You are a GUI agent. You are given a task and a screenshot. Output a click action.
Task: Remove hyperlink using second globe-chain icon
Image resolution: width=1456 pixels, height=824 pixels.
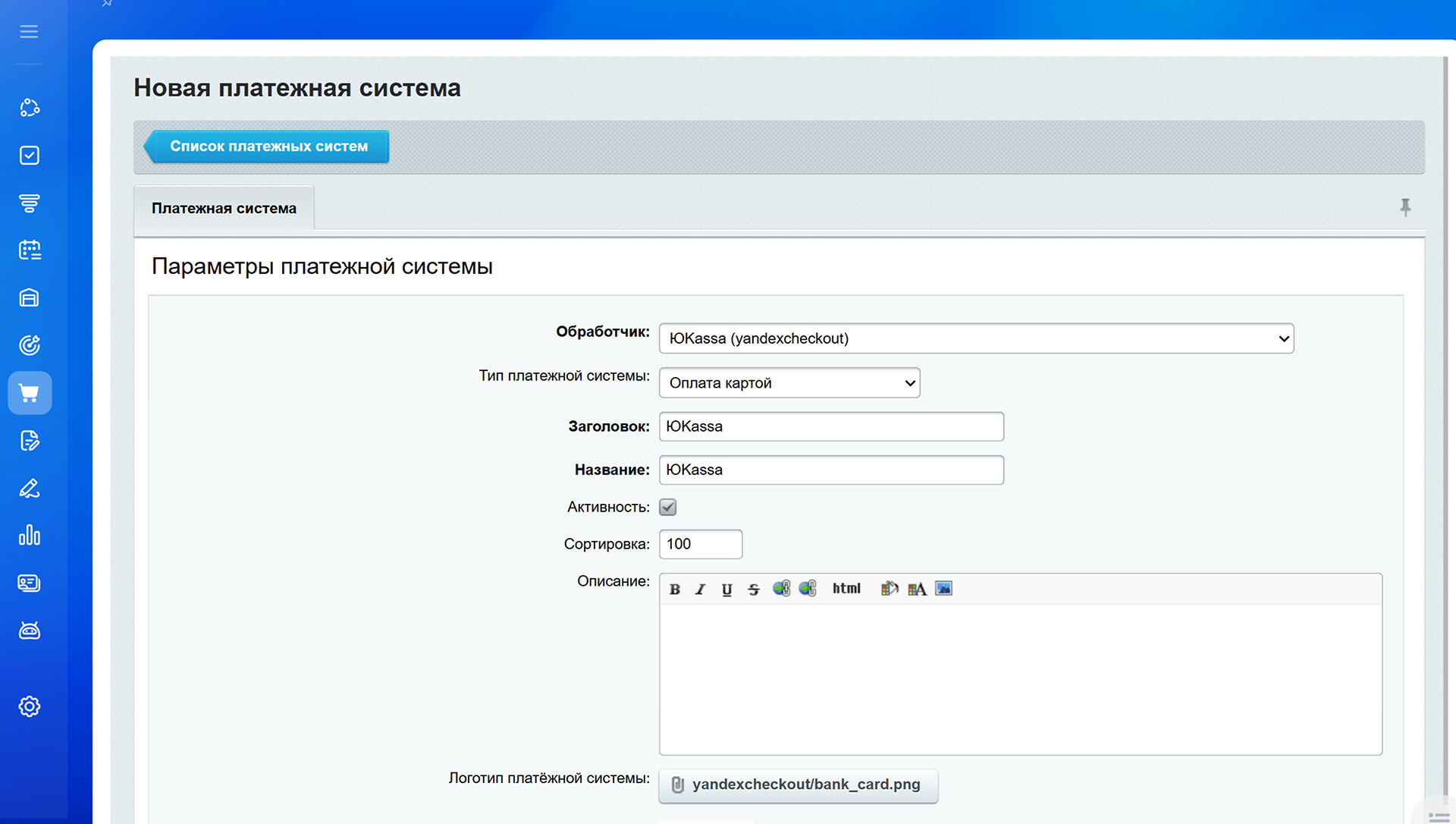point(808,589)
